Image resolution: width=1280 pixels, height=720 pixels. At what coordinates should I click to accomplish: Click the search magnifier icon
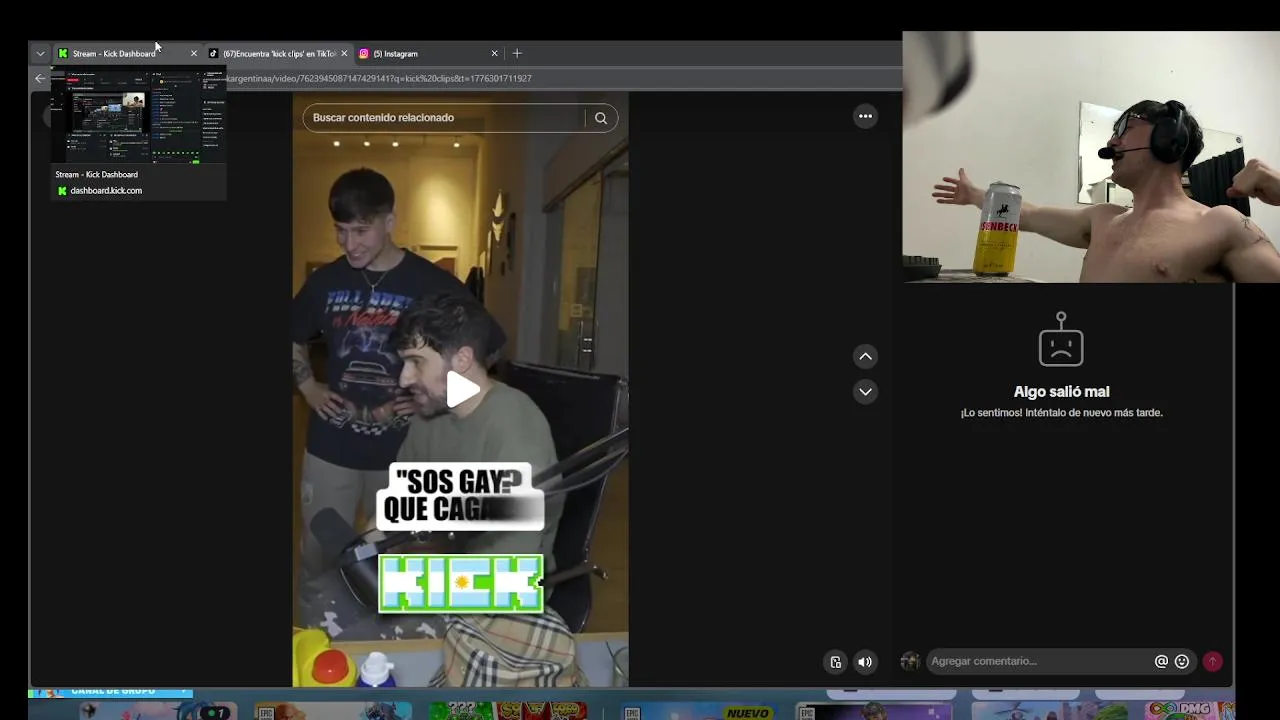601,118
